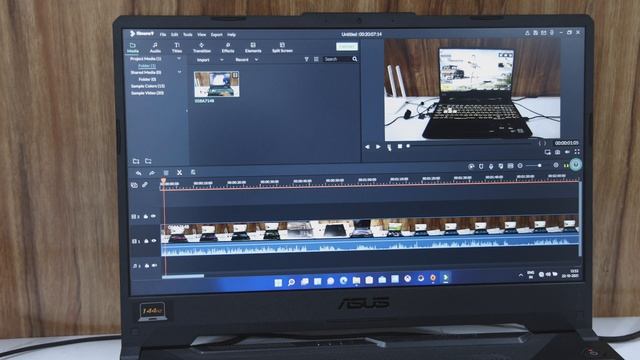Click the Crop icon in timeline toolbar
Image resolution: width=640 pixels, height=360 pixels.
click(x=193, y=173)
